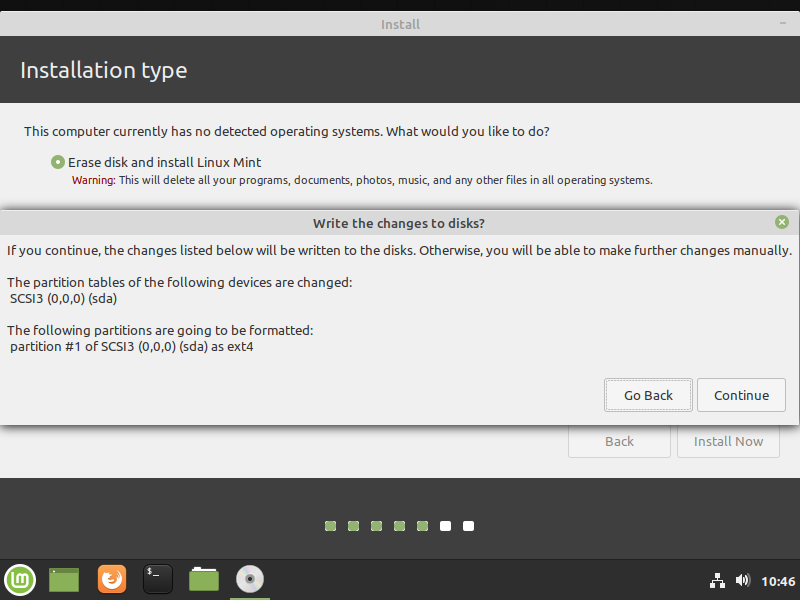Click the red Warning label text
This screenshot has height=600, width=800.
(93, 180)
